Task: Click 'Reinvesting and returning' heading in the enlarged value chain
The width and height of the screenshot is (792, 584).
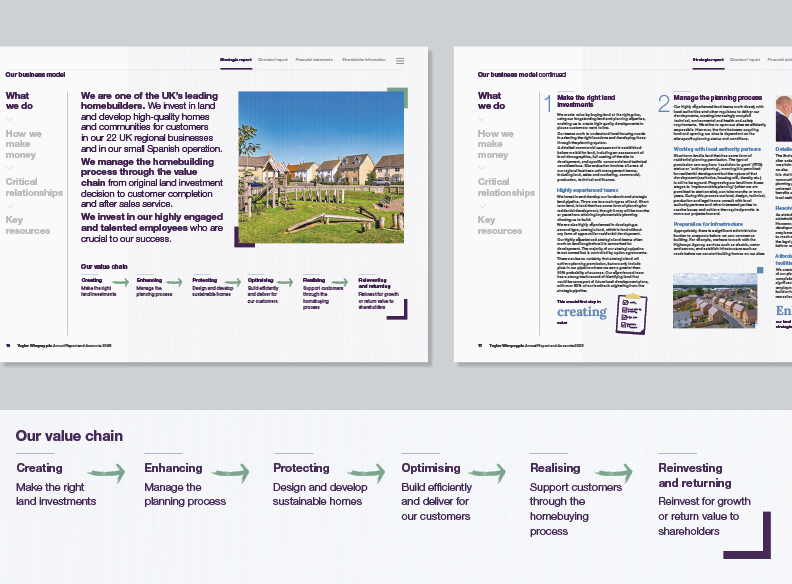Action: 694,475
